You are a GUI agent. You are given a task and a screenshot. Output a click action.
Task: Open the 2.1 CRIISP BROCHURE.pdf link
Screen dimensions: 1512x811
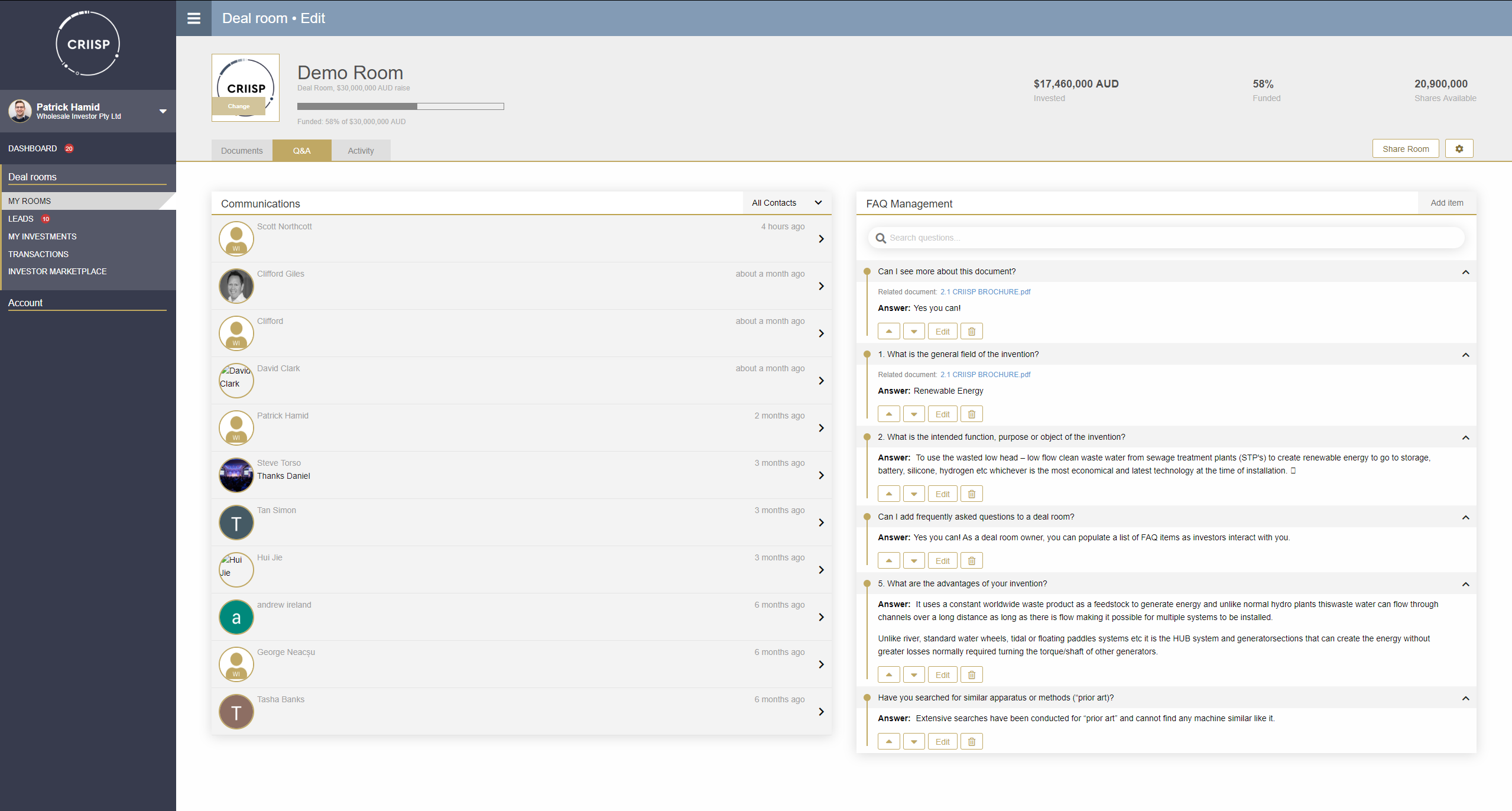[x=985, y=292]
